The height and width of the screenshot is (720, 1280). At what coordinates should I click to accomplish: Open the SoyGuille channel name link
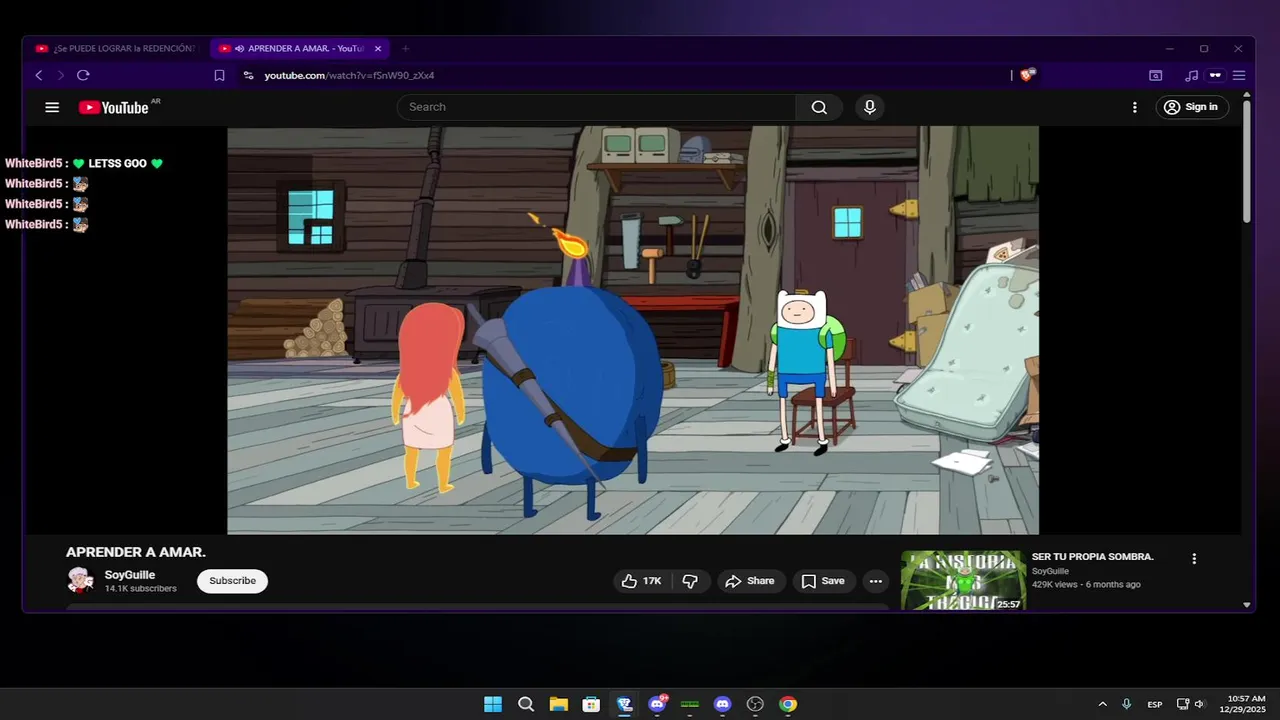[130, 575]
